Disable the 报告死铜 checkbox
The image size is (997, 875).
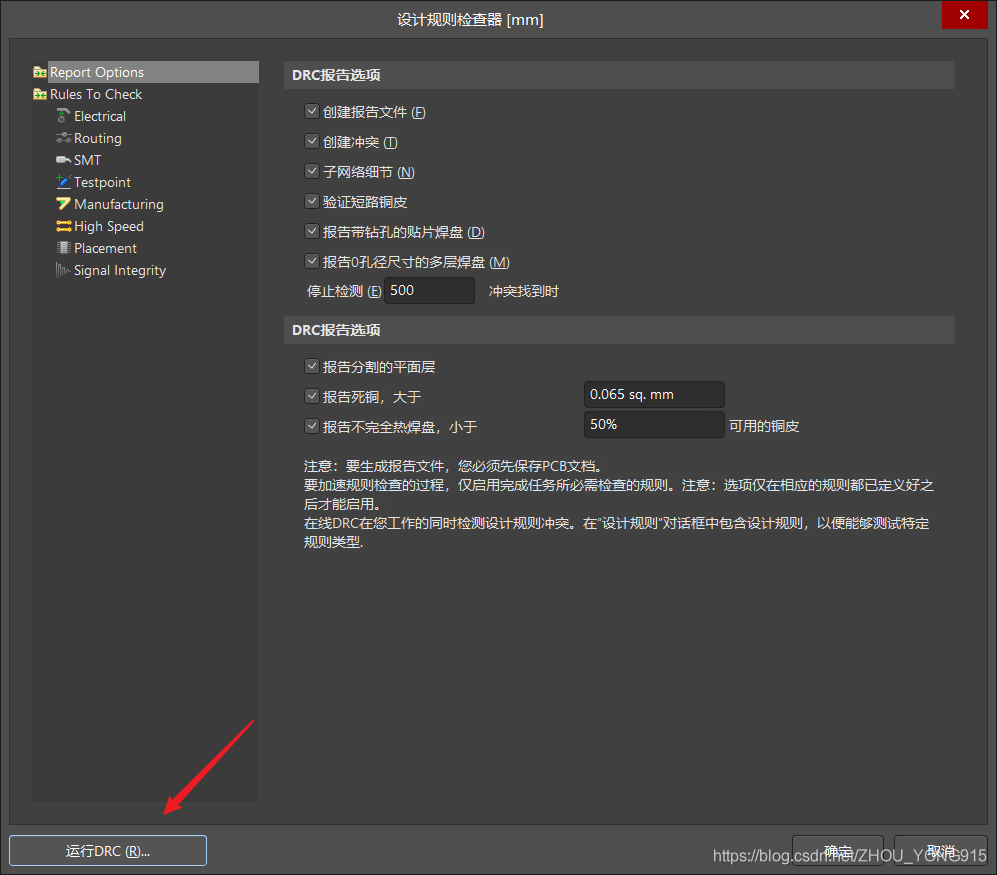pyautogui.click(x=311, y=396)
